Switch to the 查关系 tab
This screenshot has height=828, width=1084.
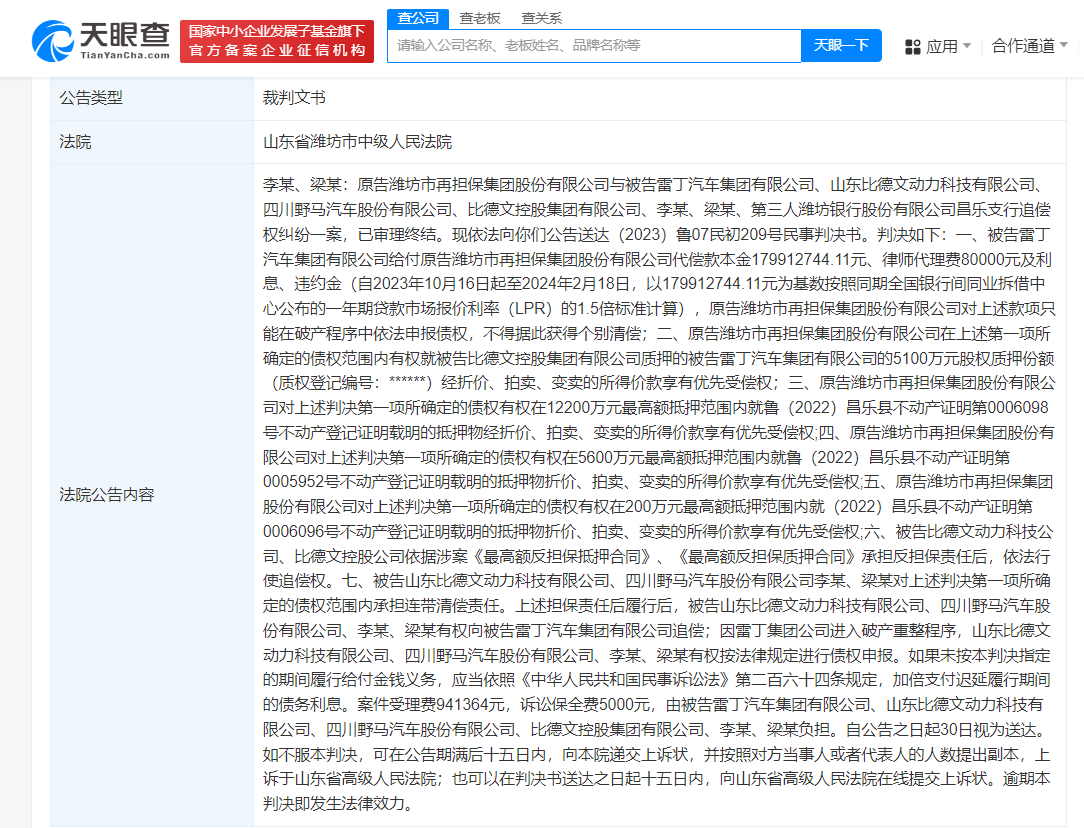(541, 19)
